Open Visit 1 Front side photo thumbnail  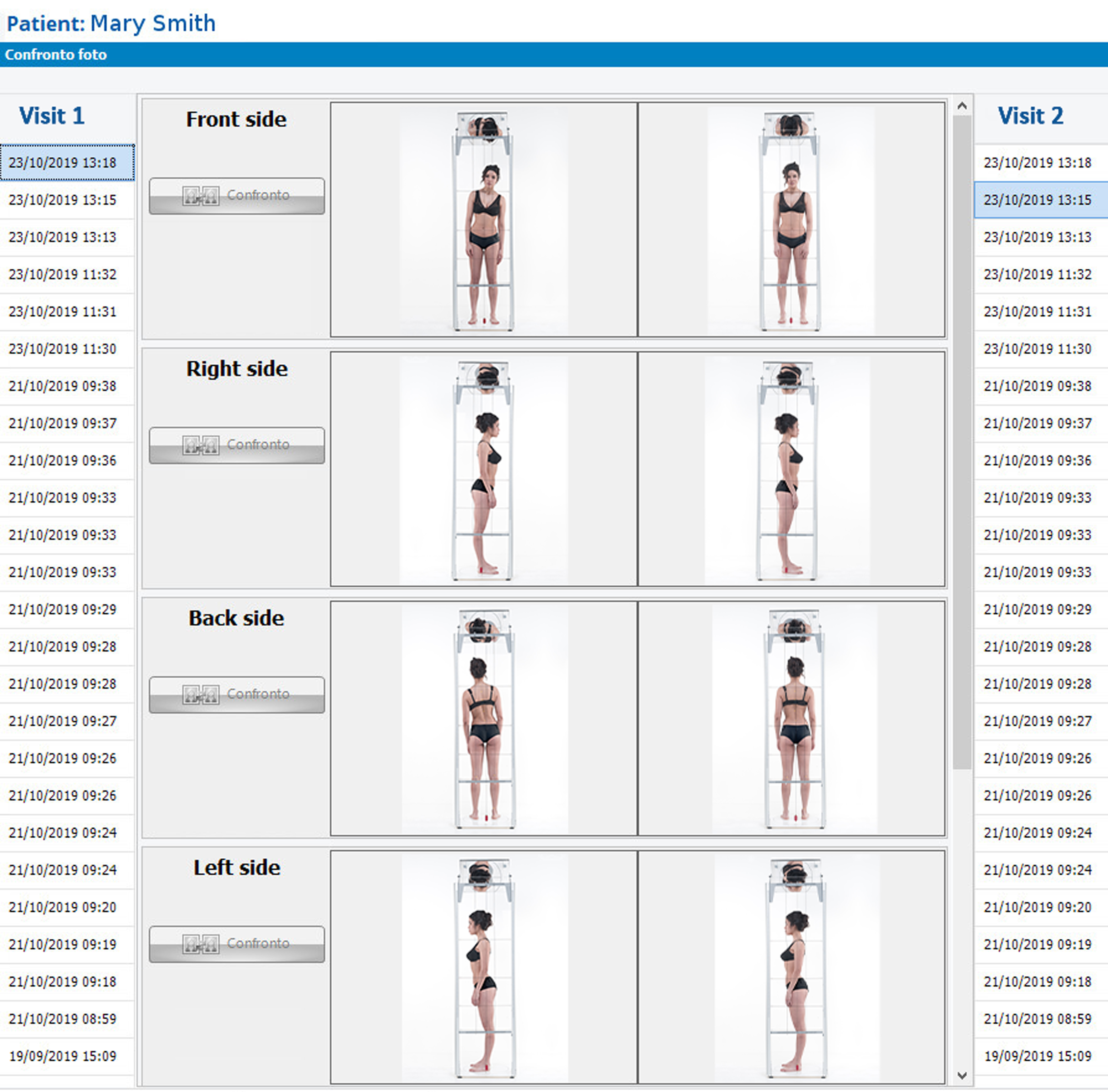pyautogui.click(x=484, y=220)
